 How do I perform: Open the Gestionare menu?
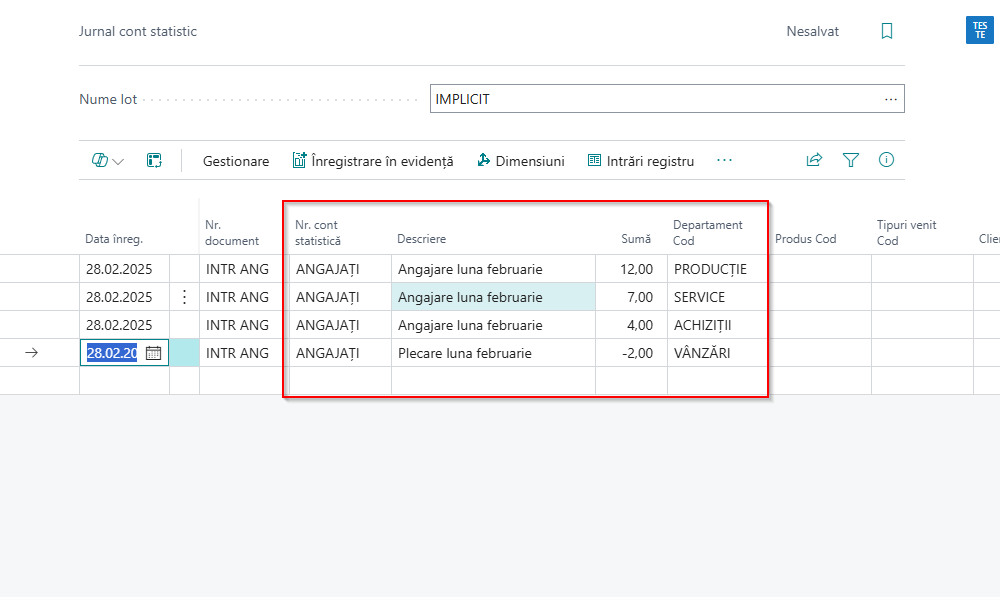point(236,161)
